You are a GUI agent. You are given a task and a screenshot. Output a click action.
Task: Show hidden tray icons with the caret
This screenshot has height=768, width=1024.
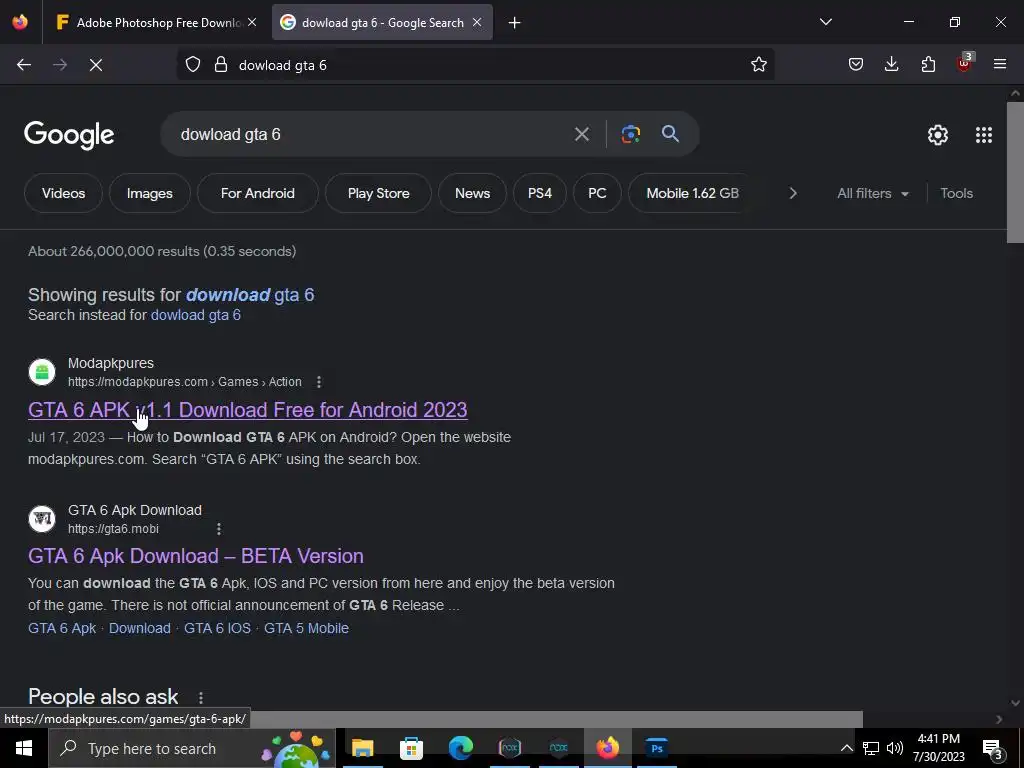coord(846,748)
